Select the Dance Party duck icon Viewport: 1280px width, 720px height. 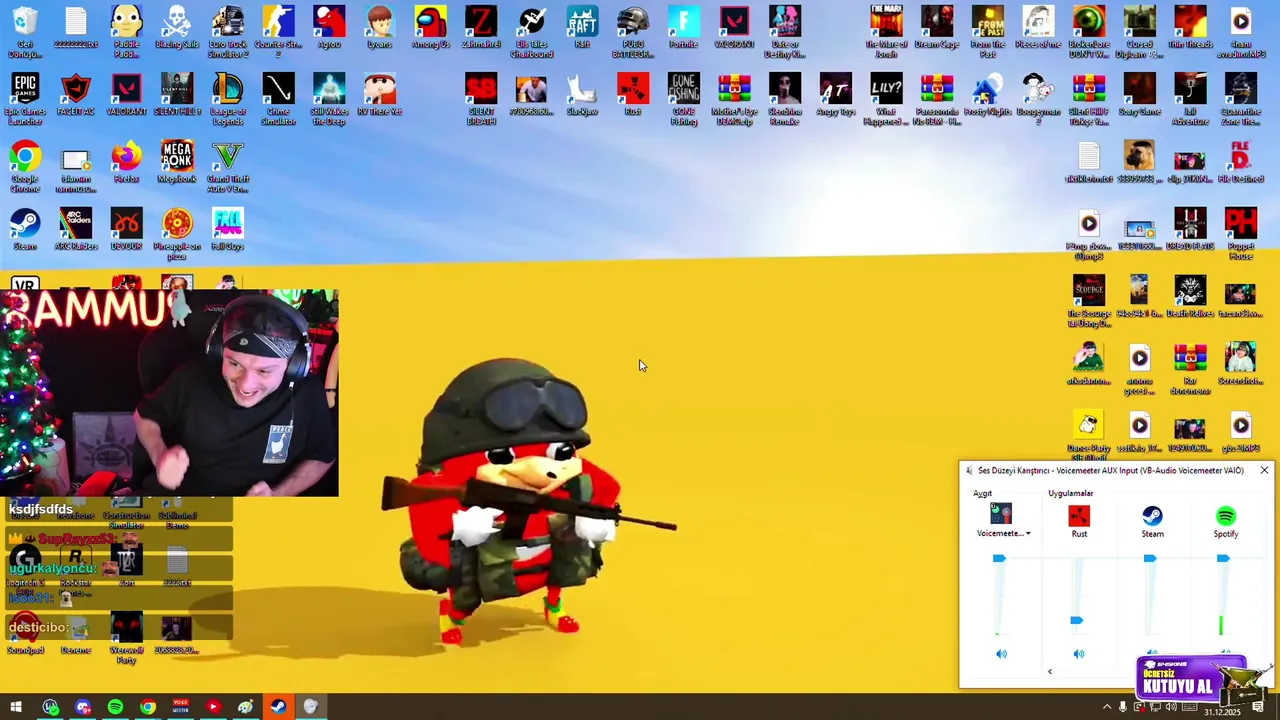[x=1089, y=436]
